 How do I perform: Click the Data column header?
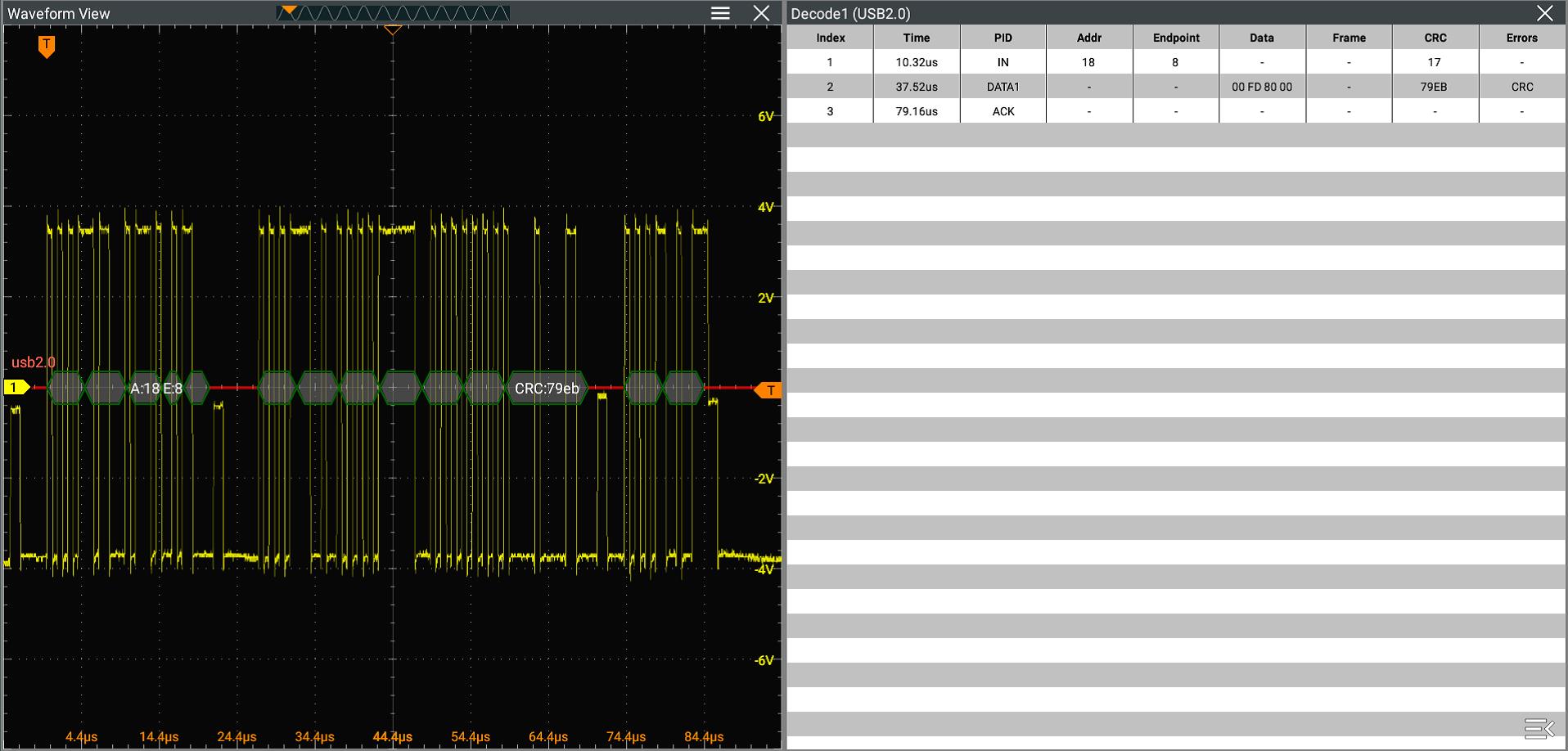pos(1262,38)
